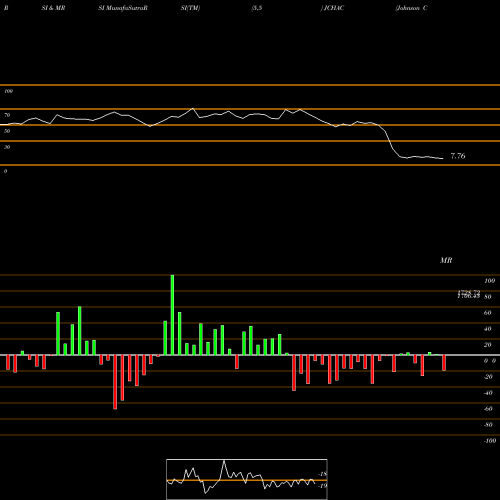The image size is (500, 500).
Task: Click the 7.76 RSI value label
Action: [458, 156]
